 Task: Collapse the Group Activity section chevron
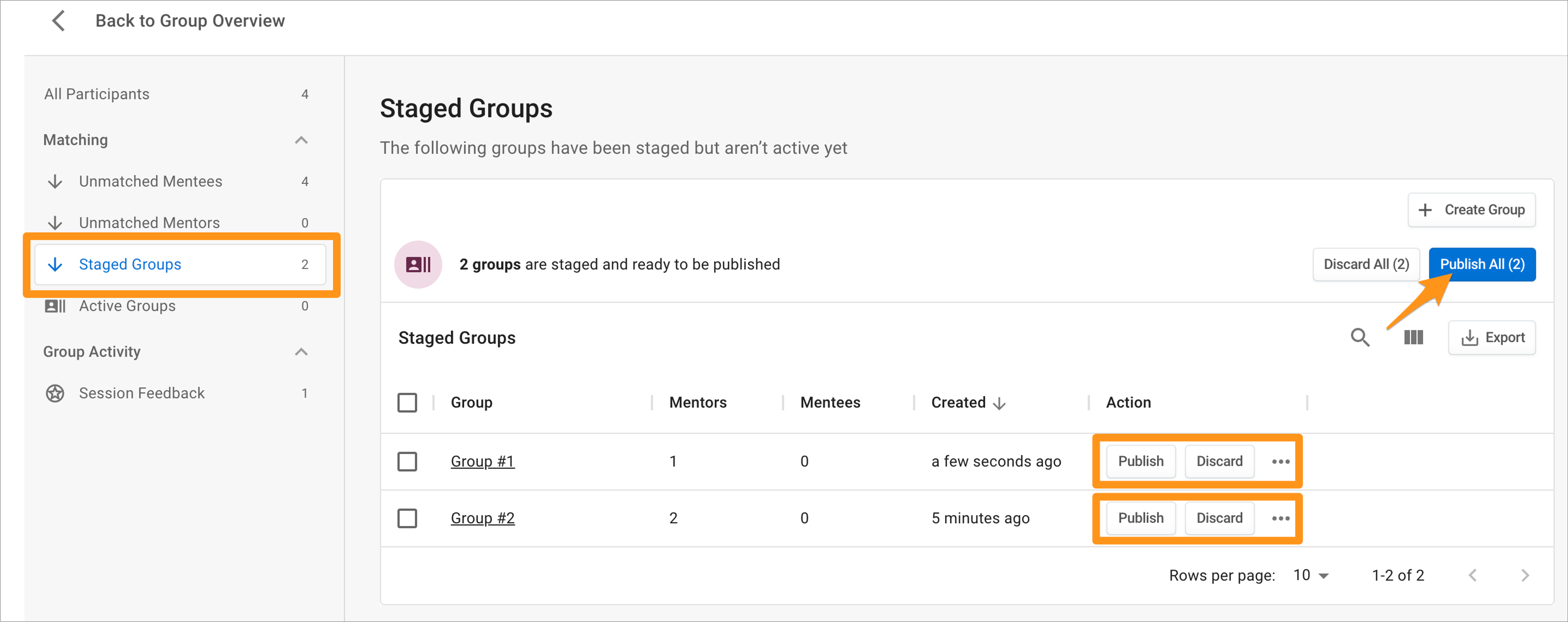point(301,352)
